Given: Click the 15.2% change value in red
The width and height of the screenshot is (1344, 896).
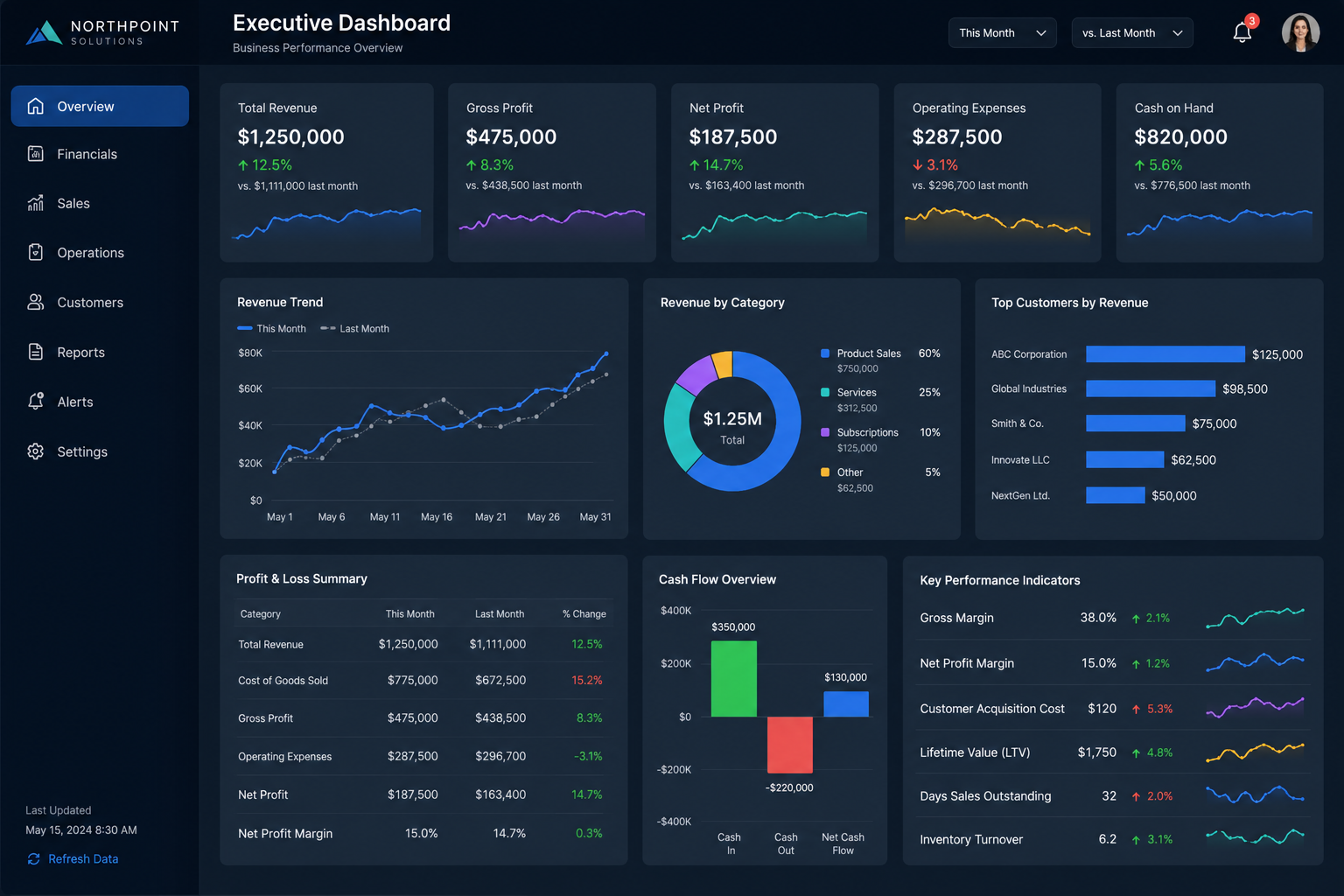Looking at the screenshot, I should (x=587, y=681).
